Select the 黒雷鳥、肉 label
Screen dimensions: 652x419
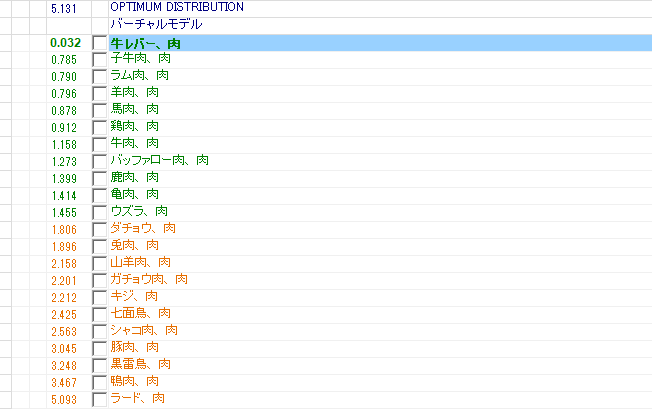[140, 365]
